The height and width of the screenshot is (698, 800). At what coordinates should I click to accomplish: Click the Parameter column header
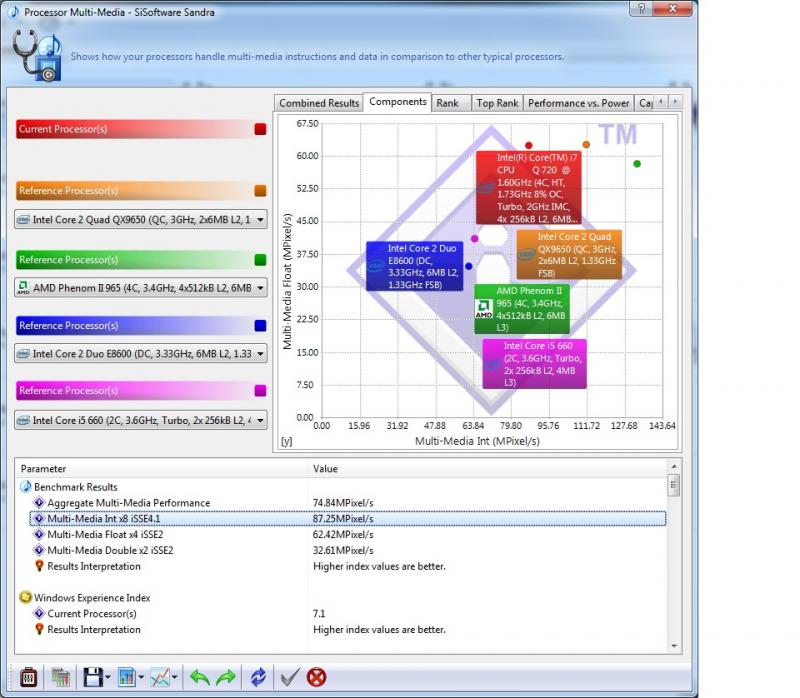coord(161,468)
